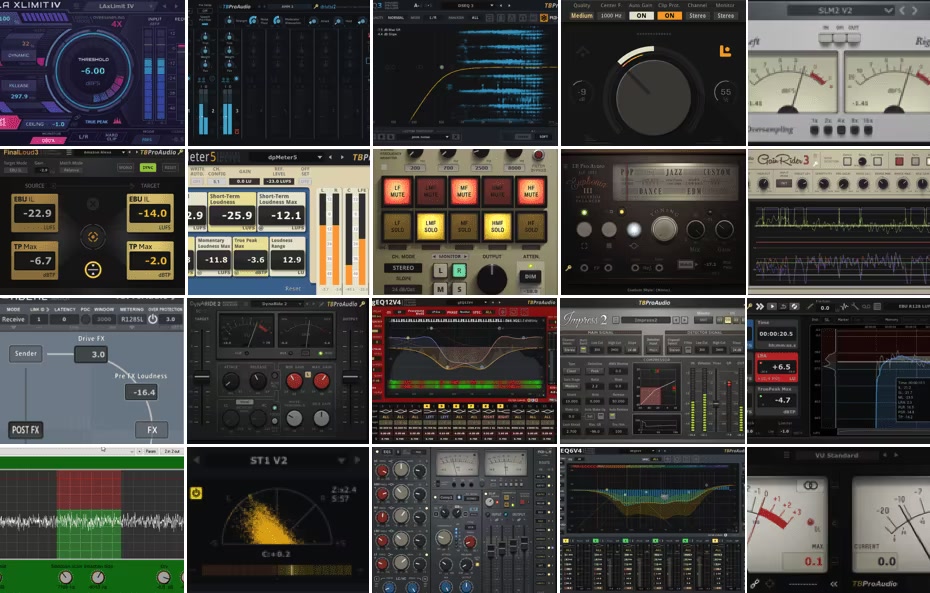This screenshot has width=930, height=593.
Task: Click the orange L-shaped logo icon
Action: point(725,51)
